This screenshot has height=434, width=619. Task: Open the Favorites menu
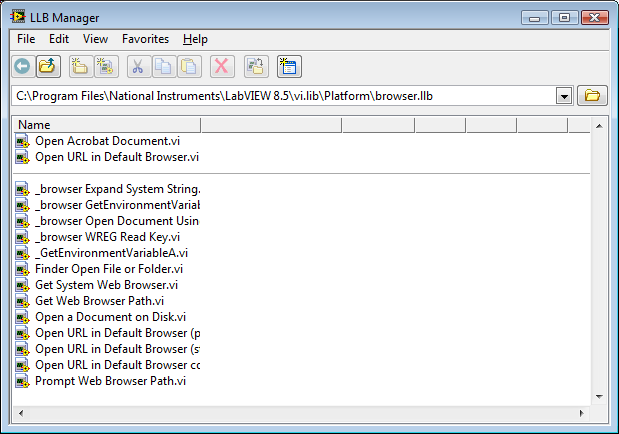pos(145,39)
